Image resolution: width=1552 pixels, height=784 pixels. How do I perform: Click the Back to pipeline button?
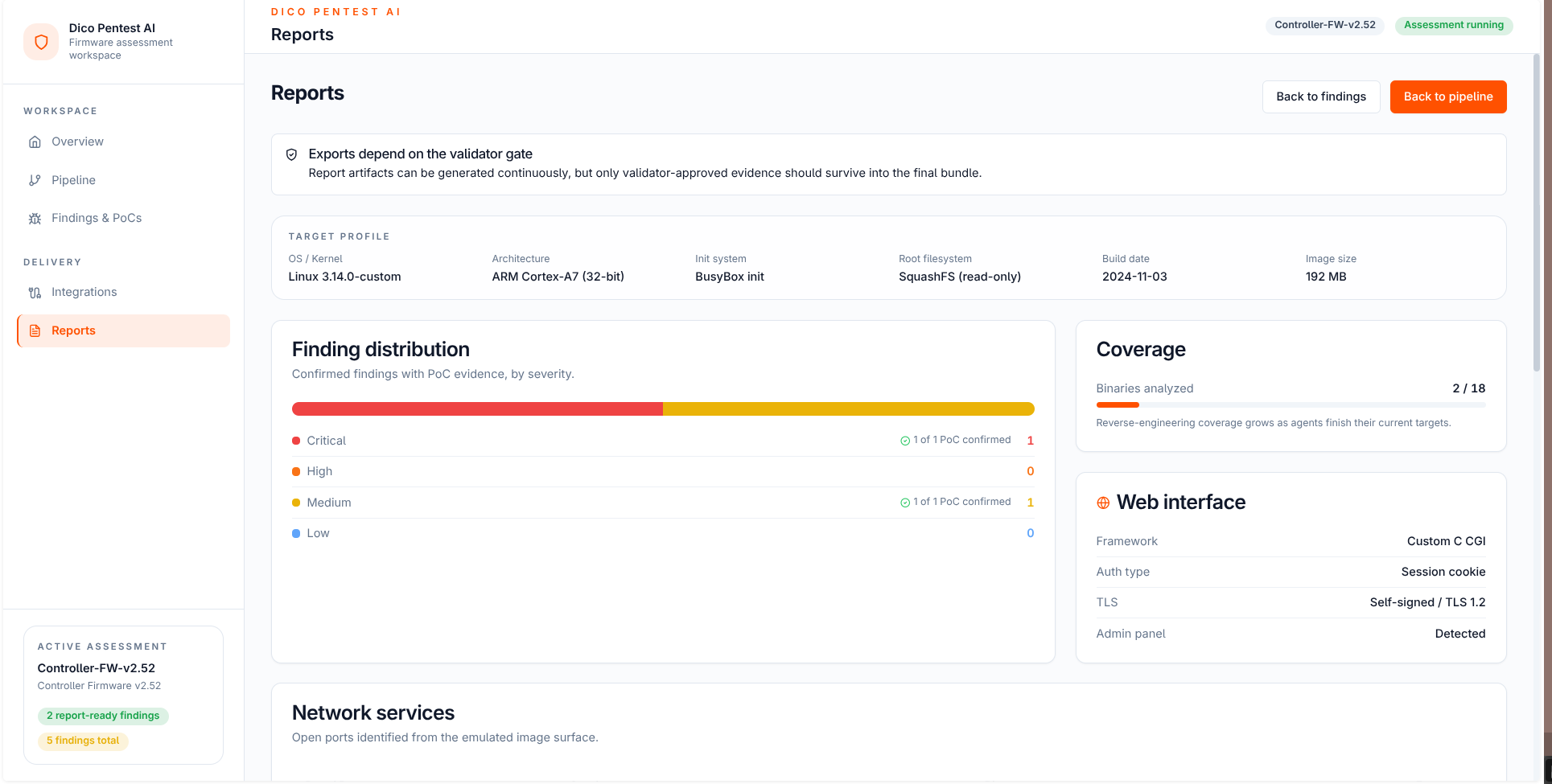tap(1448, 96)
